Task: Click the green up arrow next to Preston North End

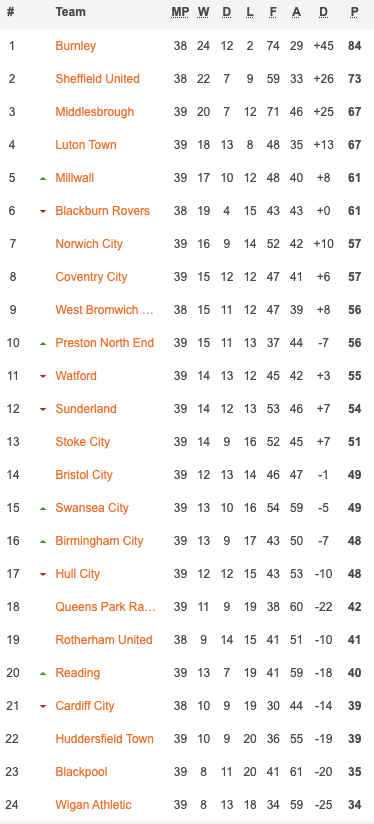Action: (43, 344)
